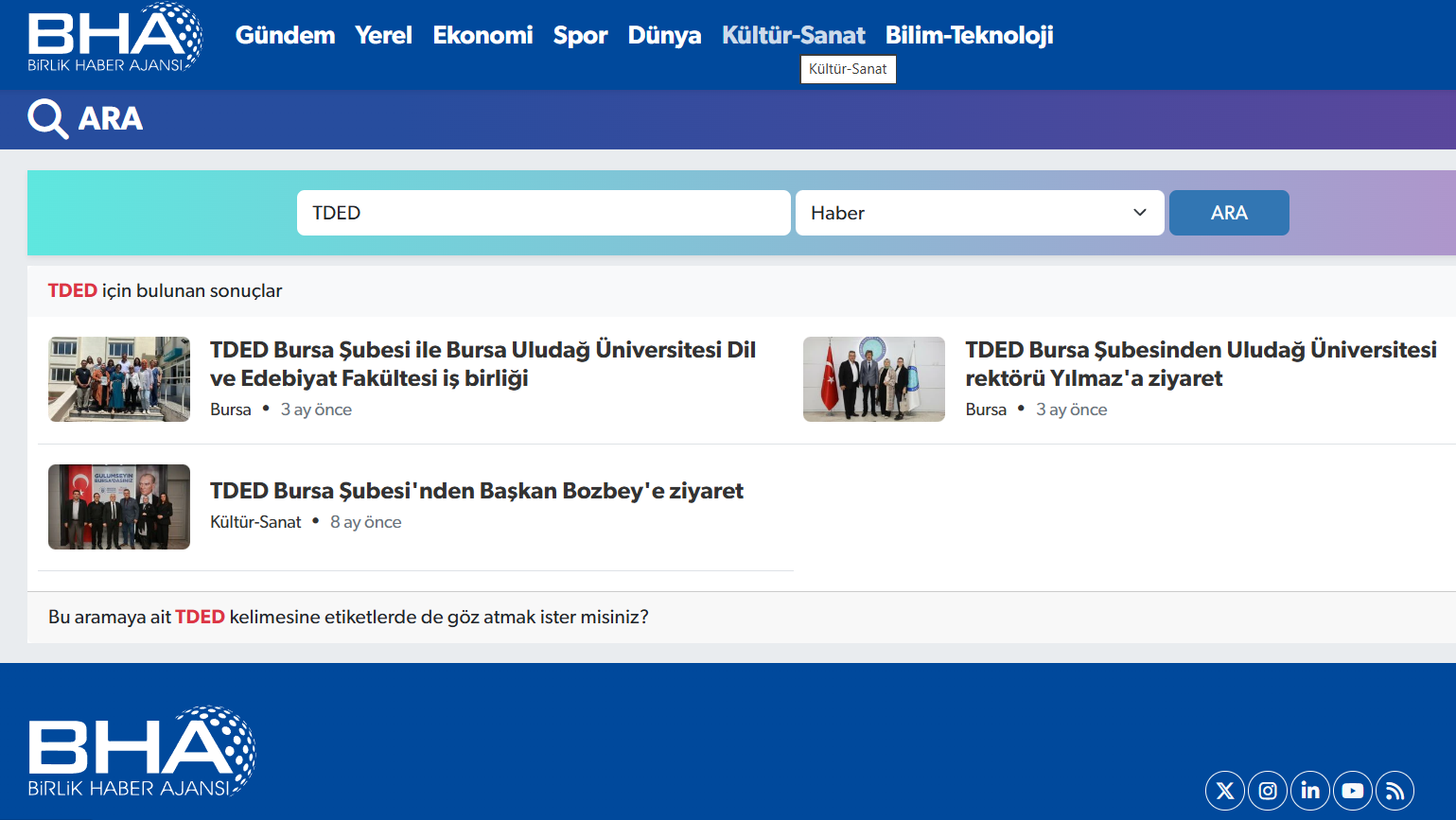The image size is (1456, 820).
Task: Open the YouTube channel icon
Action: [x=1353, y=791]
